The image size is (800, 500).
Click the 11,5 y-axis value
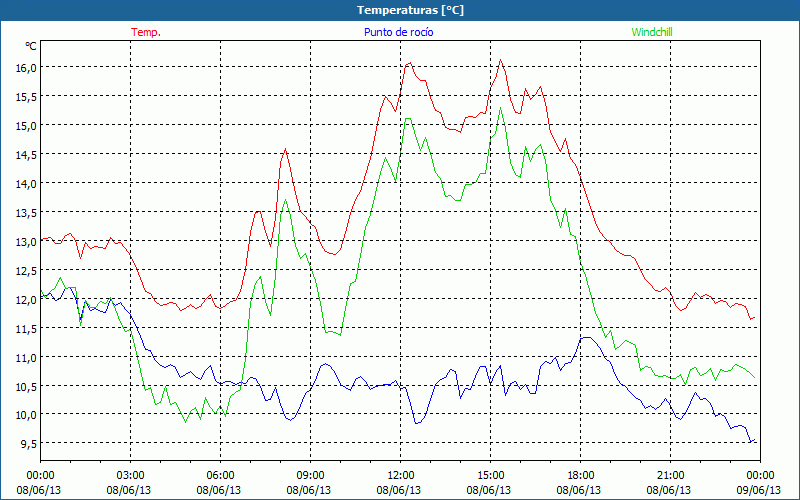pos(26,329)
